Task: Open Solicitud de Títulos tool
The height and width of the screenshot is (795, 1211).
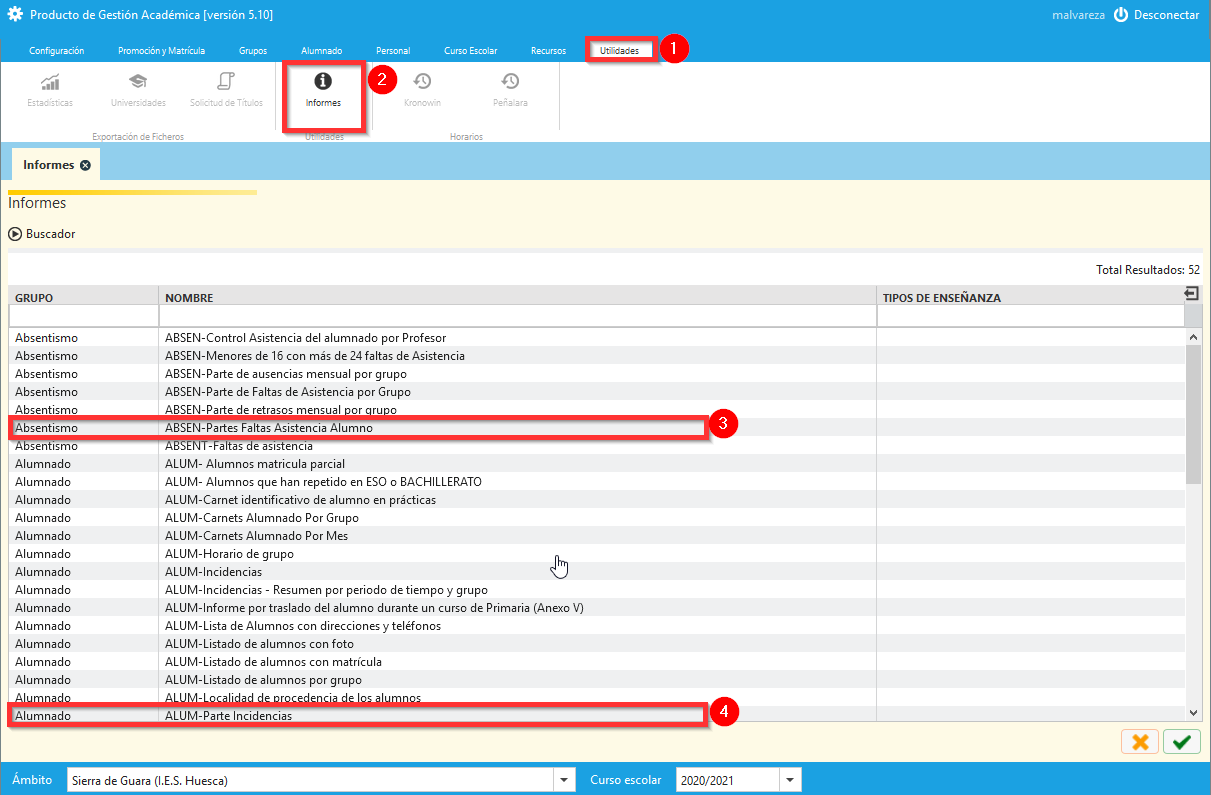Action: (x=226, y=90)
